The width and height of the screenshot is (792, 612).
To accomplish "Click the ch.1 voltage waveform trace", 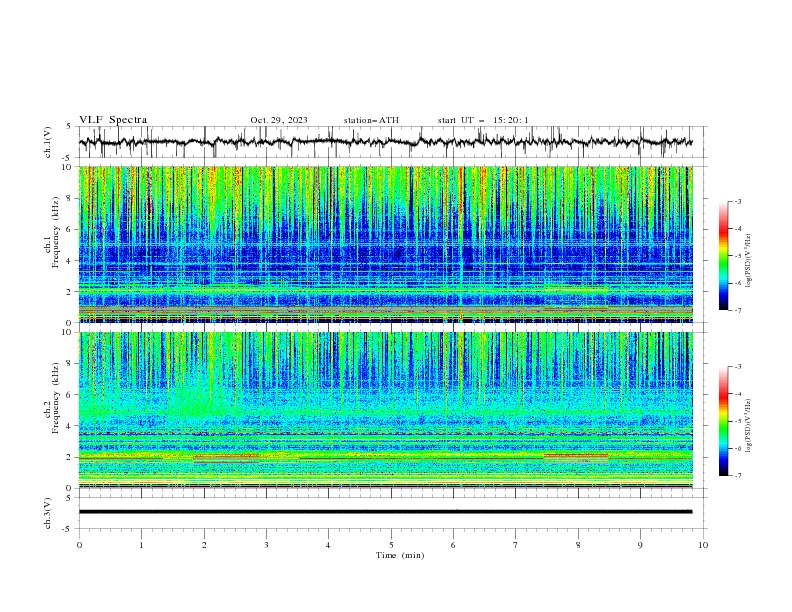I will (385, 142).
